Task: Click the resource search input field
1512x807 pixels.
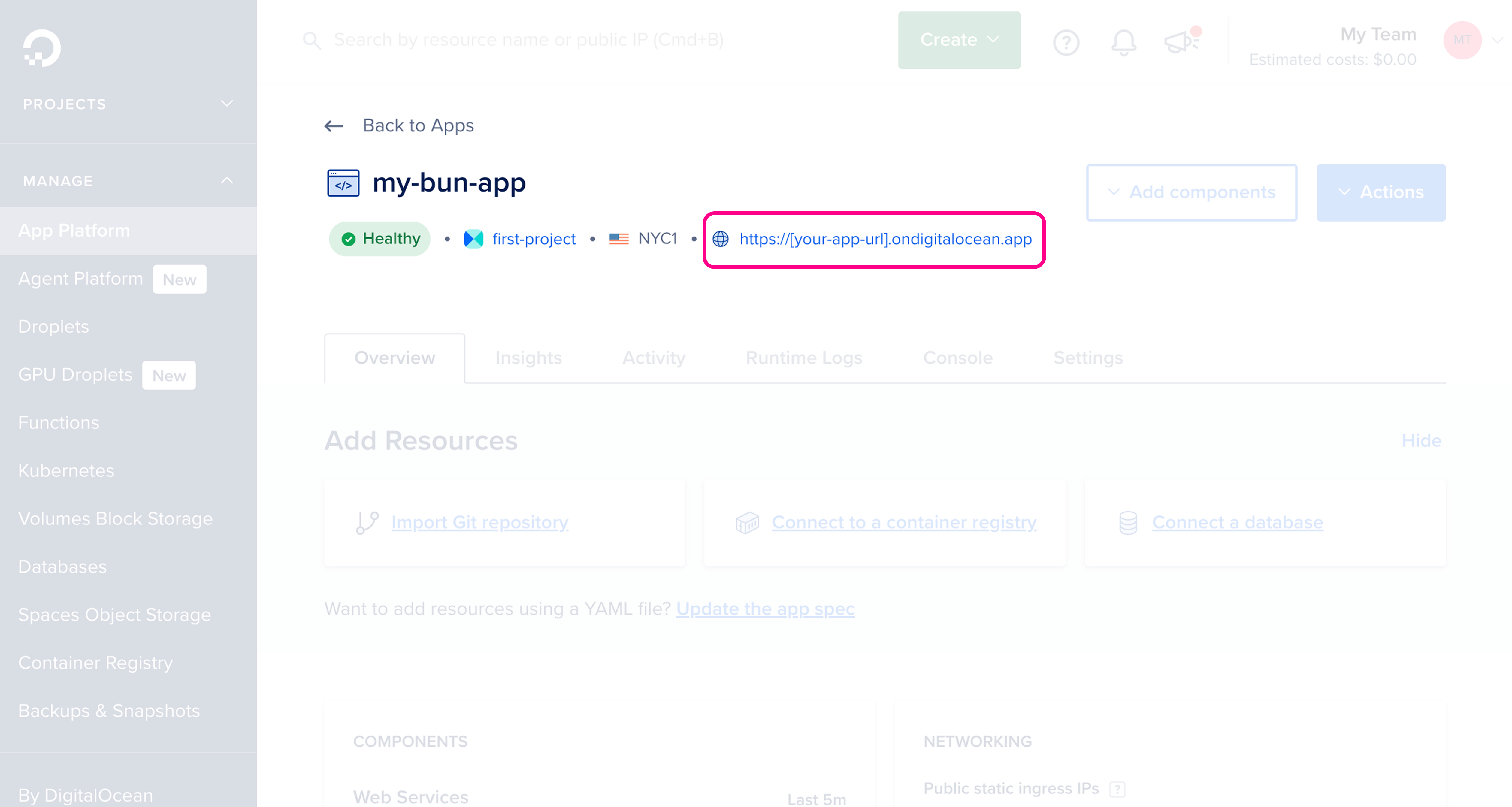Action: [x=528, y=40]
